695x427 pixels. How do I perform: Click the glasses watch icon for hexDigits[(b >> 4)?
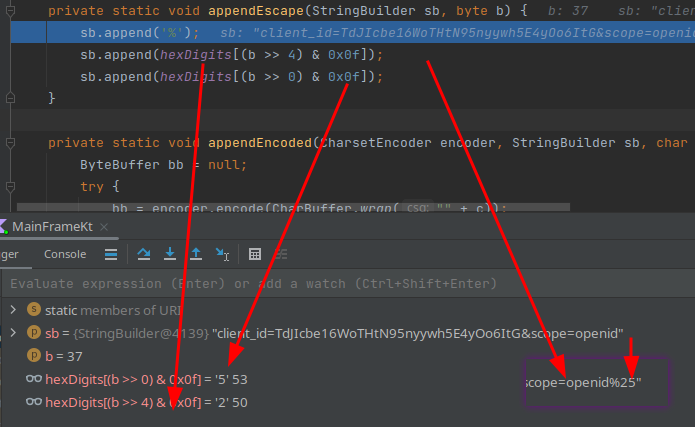33,402
